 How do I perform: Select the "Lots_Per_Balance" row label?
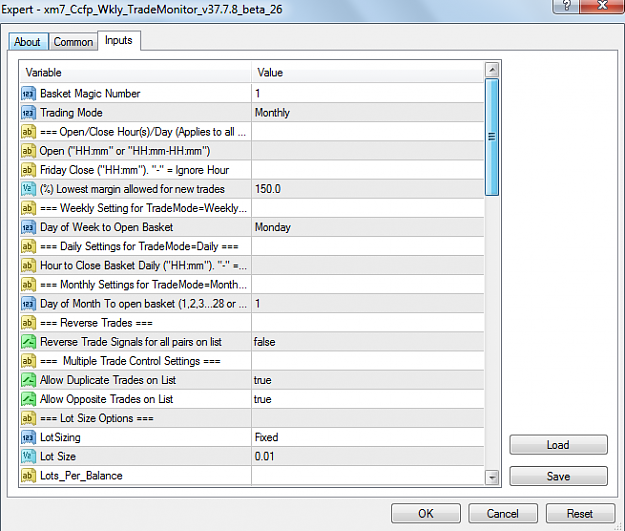pos(81,476)
